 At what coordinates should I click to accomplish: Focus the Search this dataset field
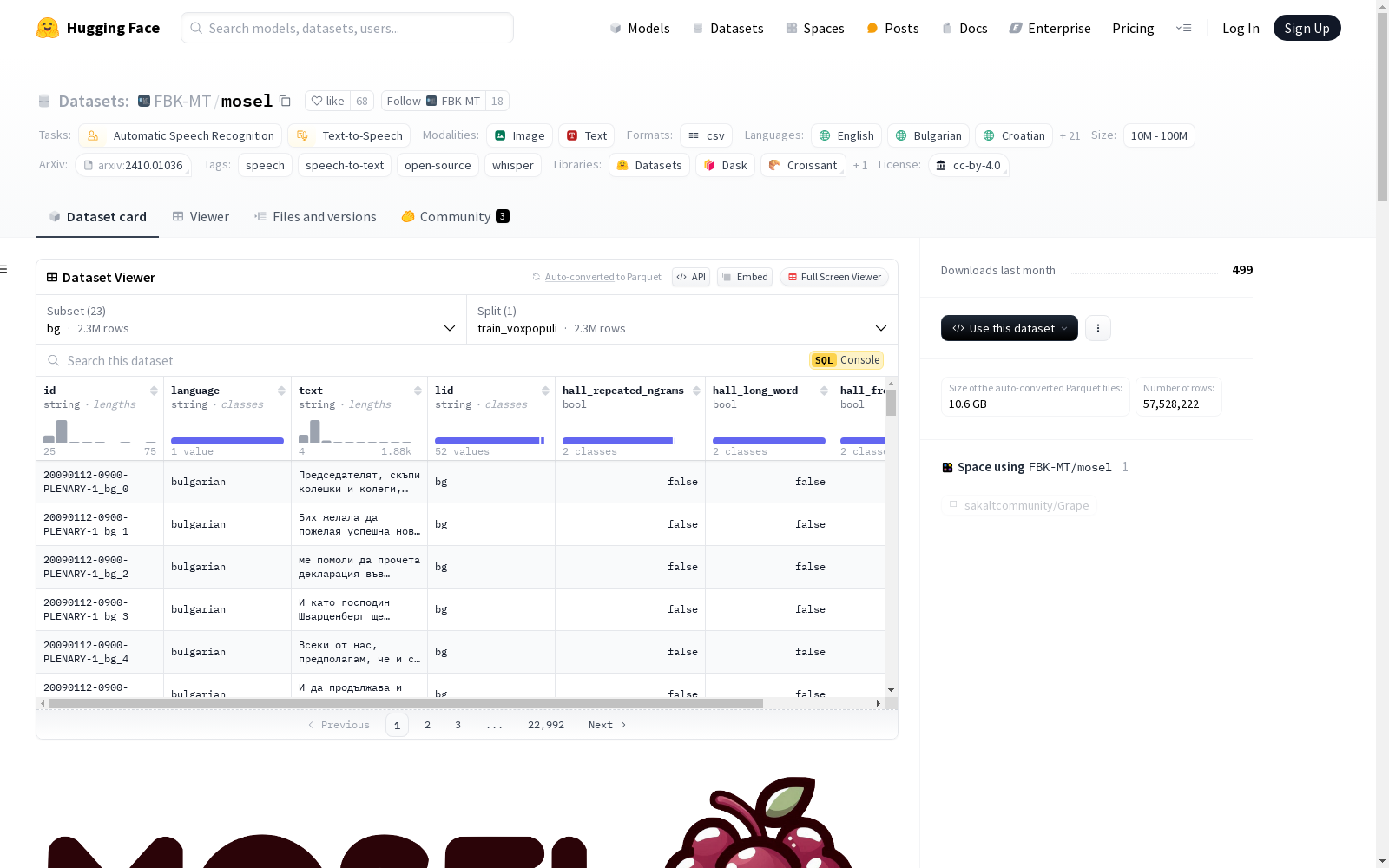(422, 360)
